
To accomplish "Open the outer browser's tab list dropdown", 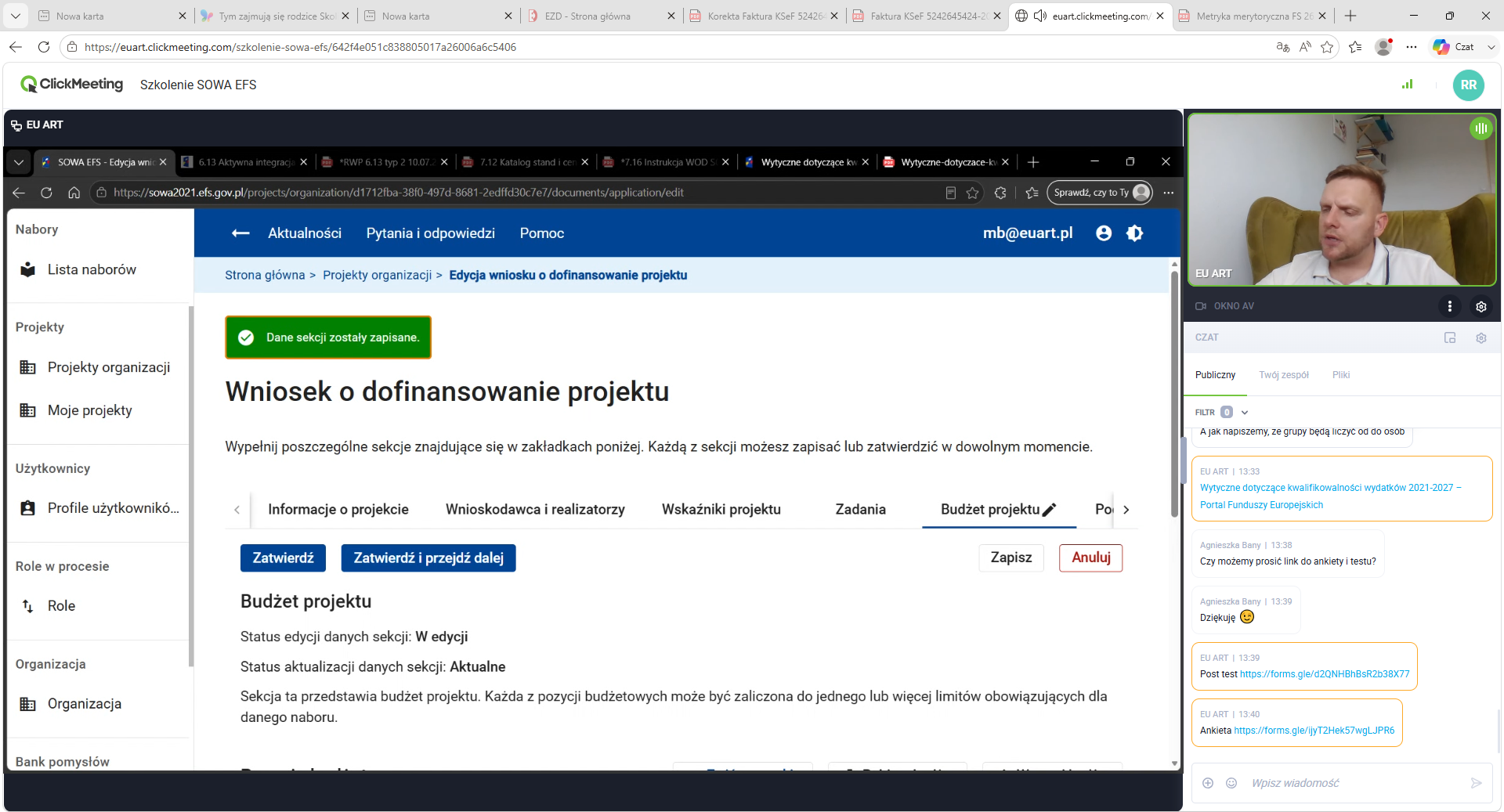I will [x=16, y=16].
